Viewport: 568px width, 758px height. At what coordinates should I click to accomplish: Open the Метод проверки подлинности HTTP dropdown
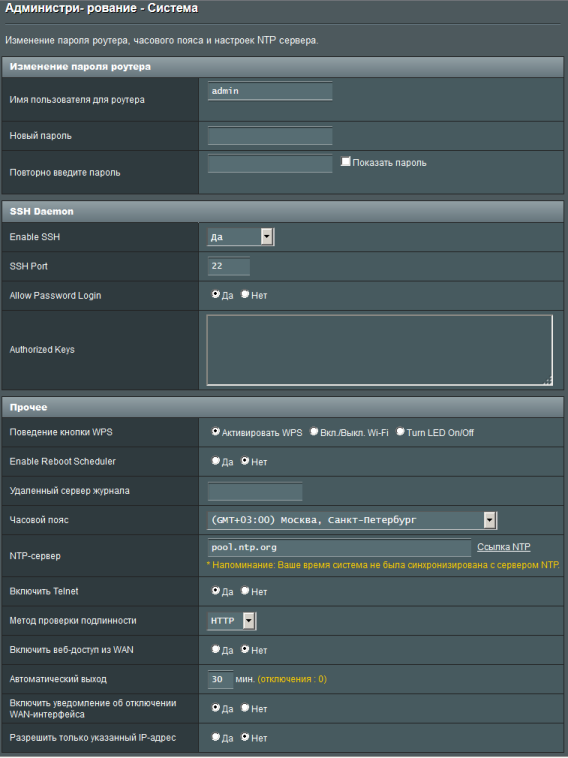[x=232, y=621]
